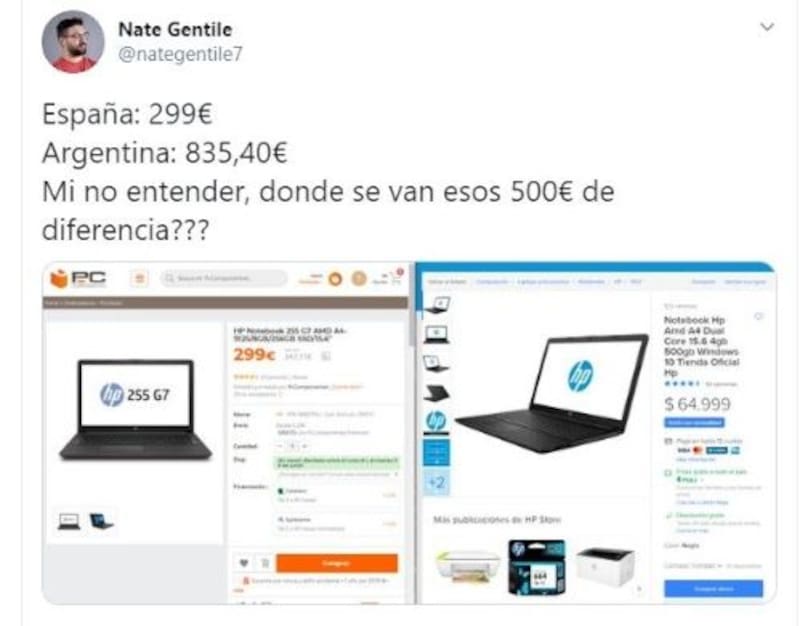Image resolution: width=800 pixels, height=626 pixels.
Task: Select the HP logo thumbnail in the gallery
Action: pyautogui.click(x=436, y=421)
